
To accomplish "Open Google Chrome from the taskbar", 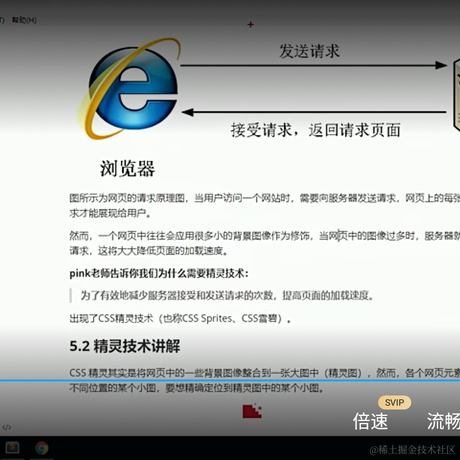I will tap(42, 448).
